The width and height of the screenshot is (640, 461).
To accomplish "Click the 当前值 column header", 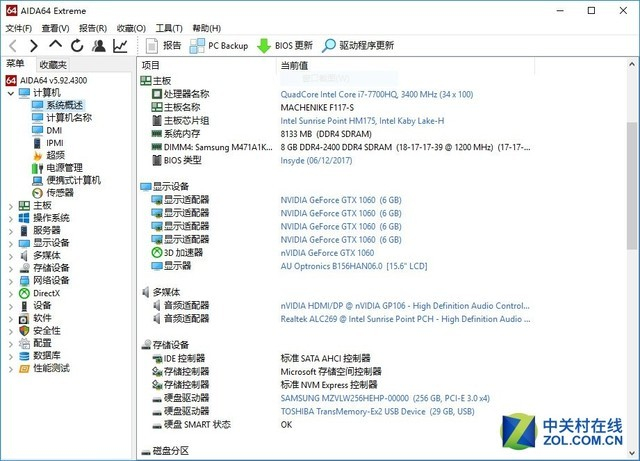I will pos(405,65).
